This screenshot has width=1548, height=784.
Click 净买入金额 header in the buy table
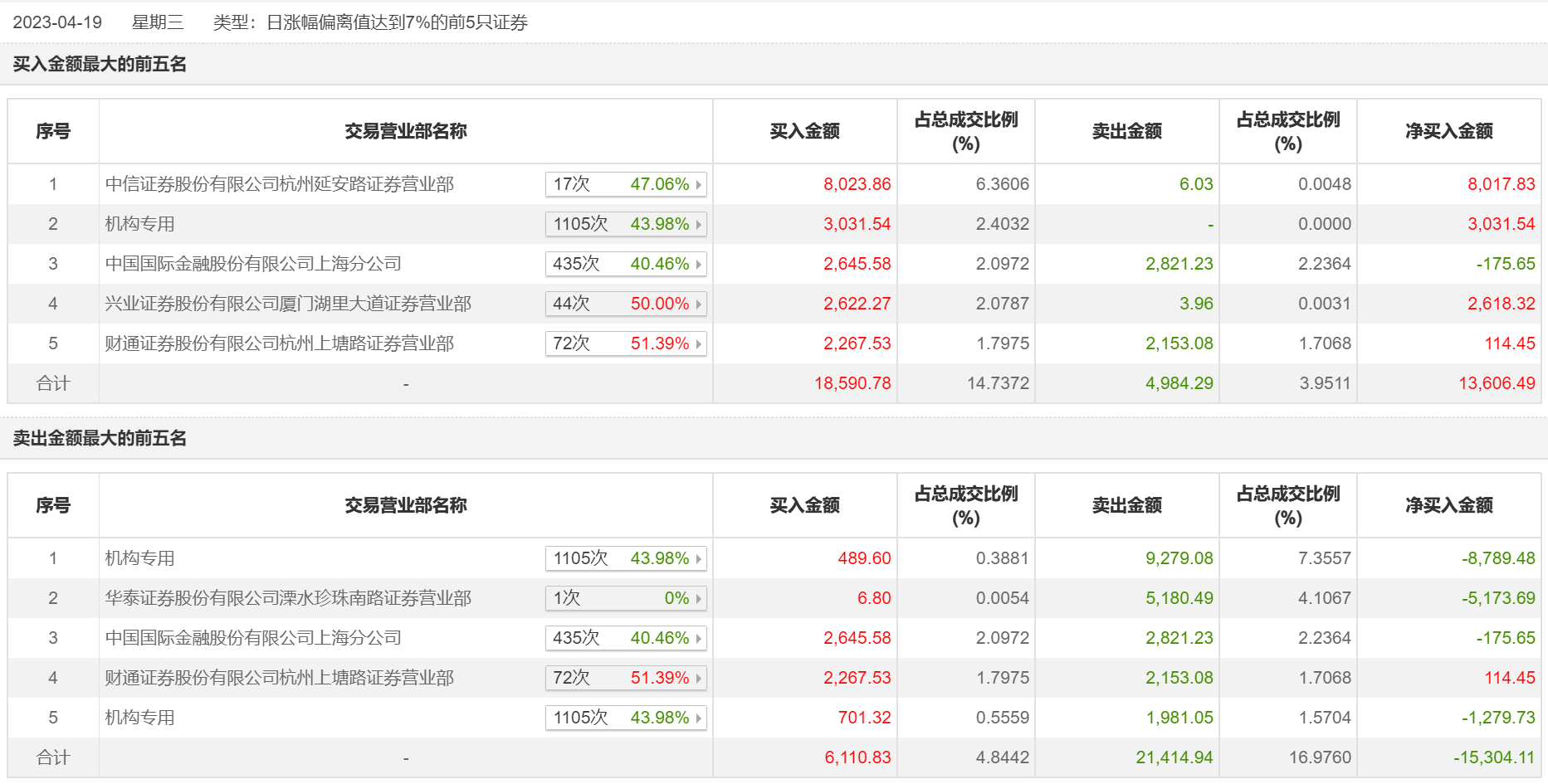point(1448,131)
